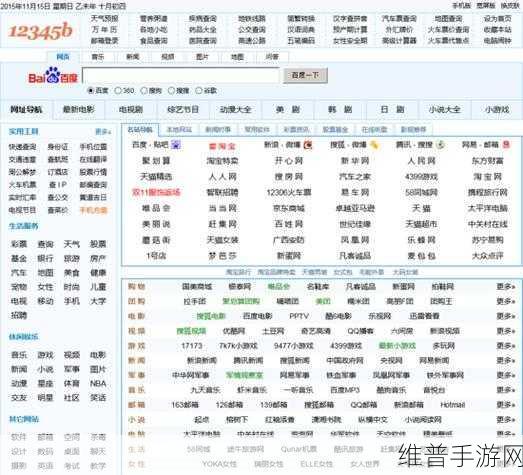Click the 设为首页 link

pyautogui.click(x=498, y=19)
